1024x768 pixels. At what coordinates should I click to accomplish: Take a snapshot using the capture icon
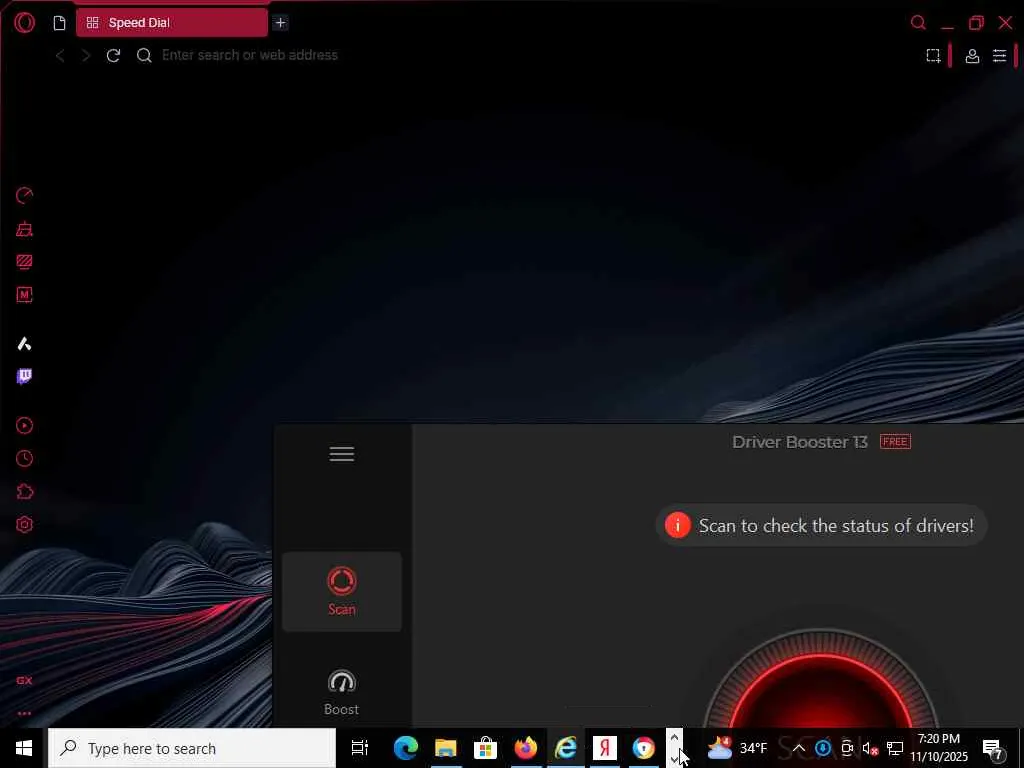(x=933, y=56)
